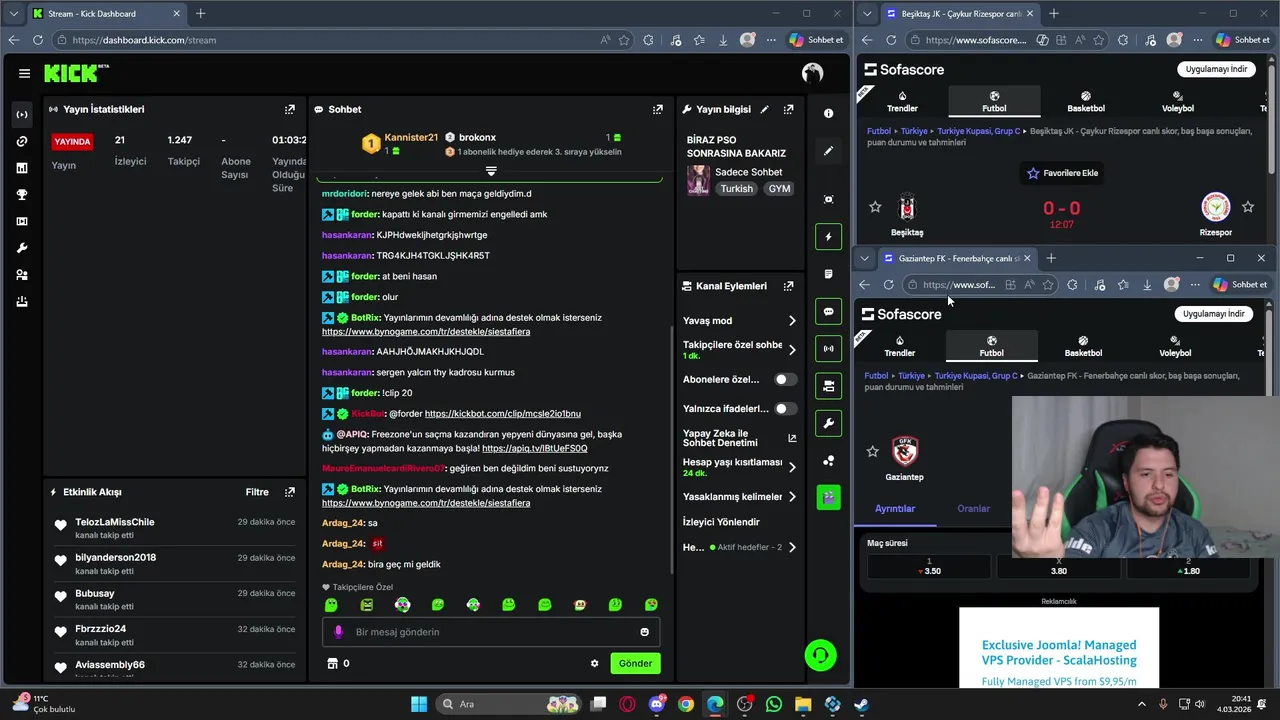Pop out the Sohbet chat panel
1280x720 pixels.
coord(658,109)
